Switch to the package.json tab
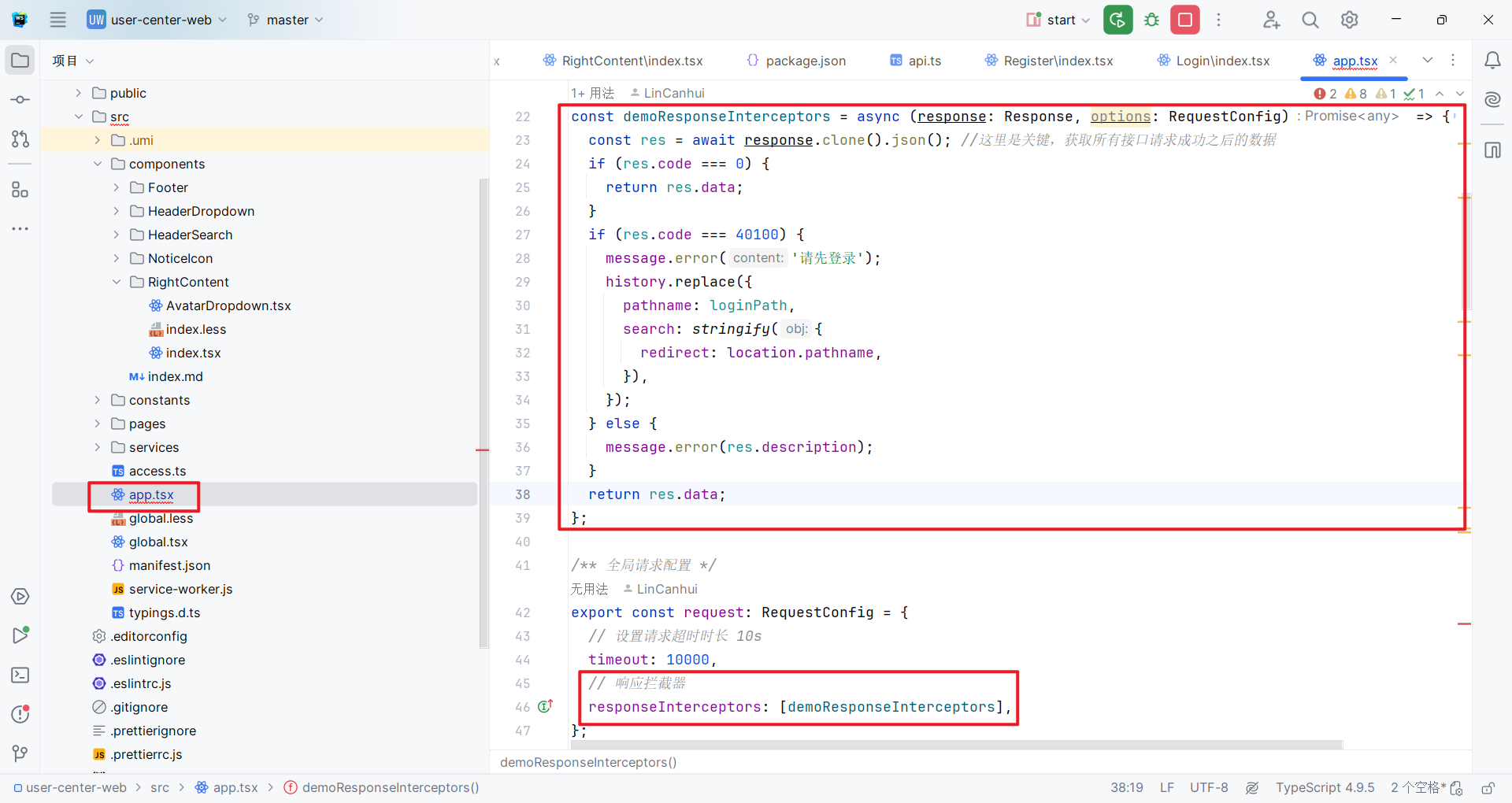This screenshot has height=803, width=1512. point(796,61)
